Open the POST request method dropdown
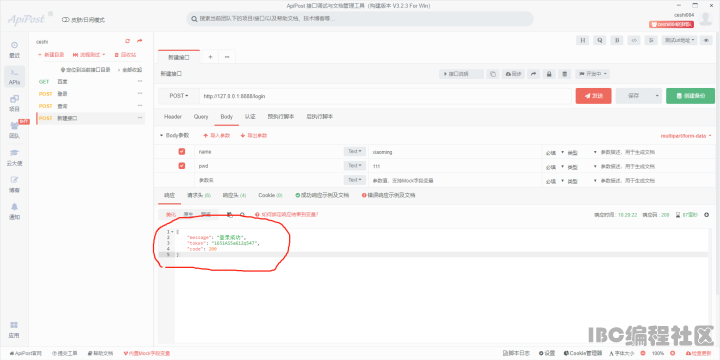 [179, 96]
